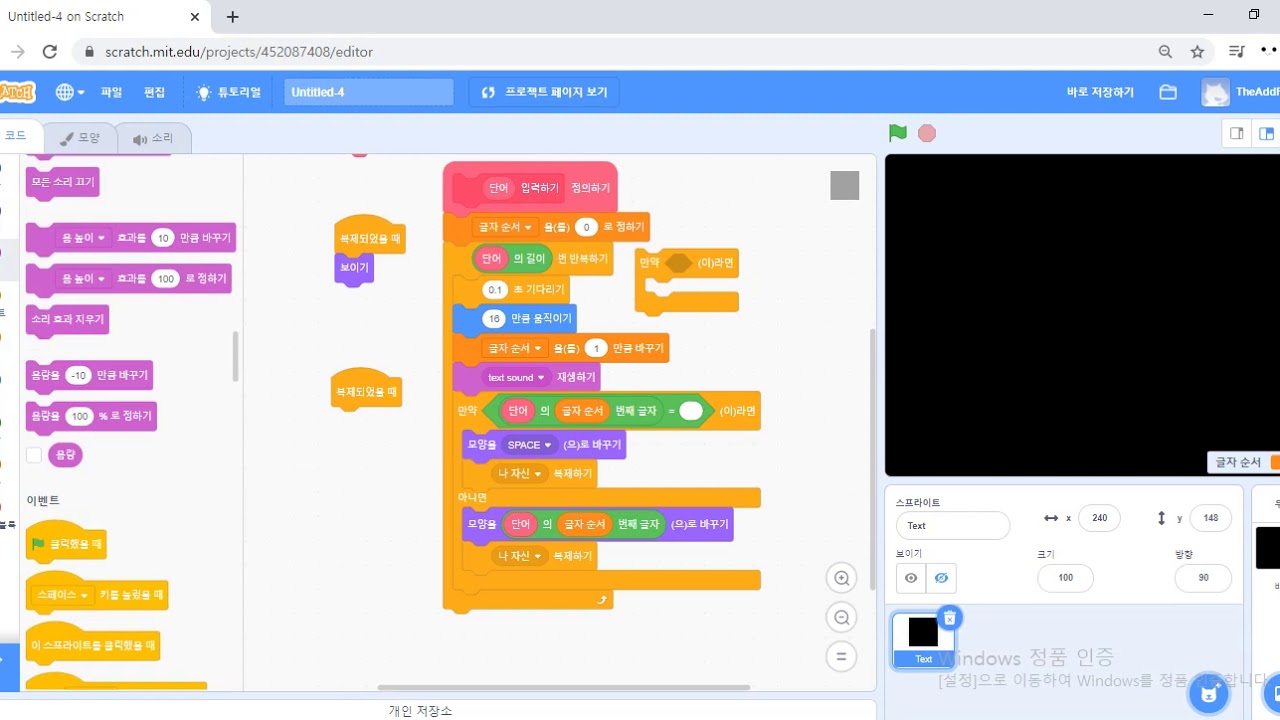Click the direction field 90
Image resolution: width=1280 pixels, height=720 pixels.
point(1203,578)
